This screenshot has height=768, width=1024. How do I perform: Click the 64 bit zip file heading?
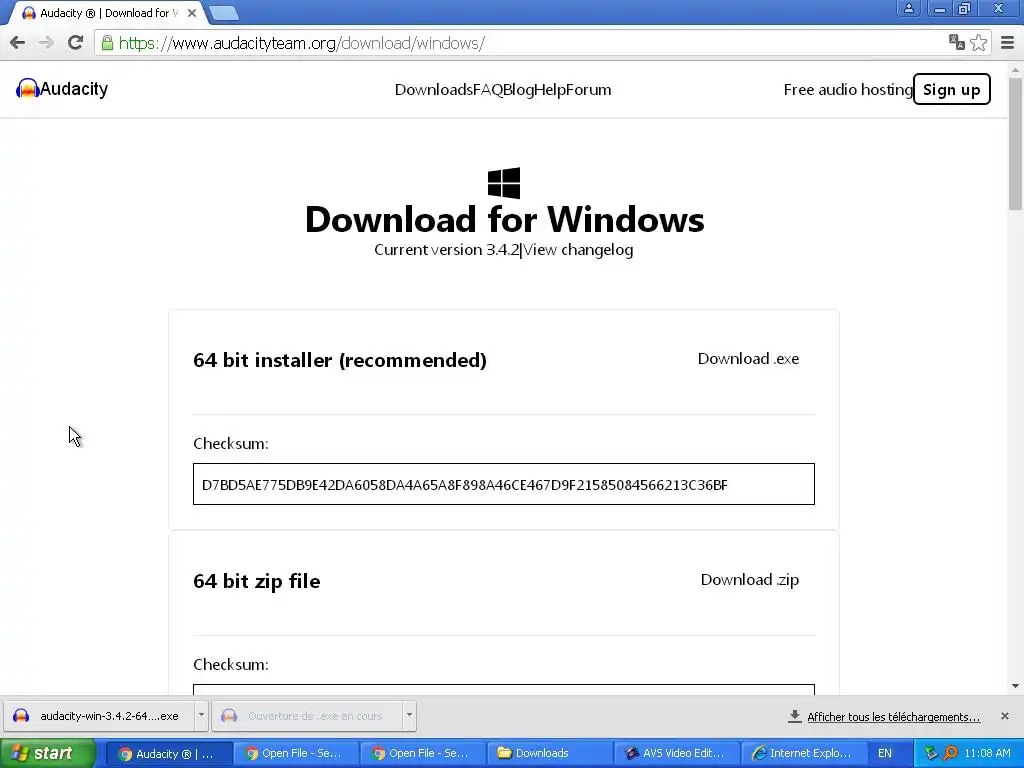257,581
